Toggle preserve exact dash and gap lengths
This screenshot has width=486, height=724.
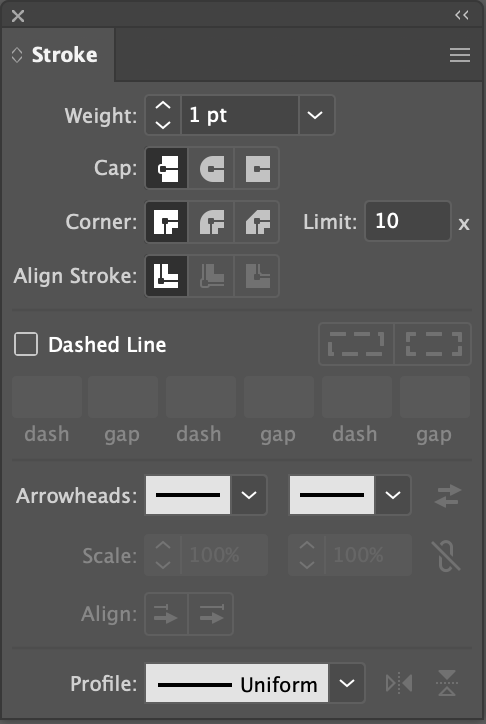click(356, 344)
